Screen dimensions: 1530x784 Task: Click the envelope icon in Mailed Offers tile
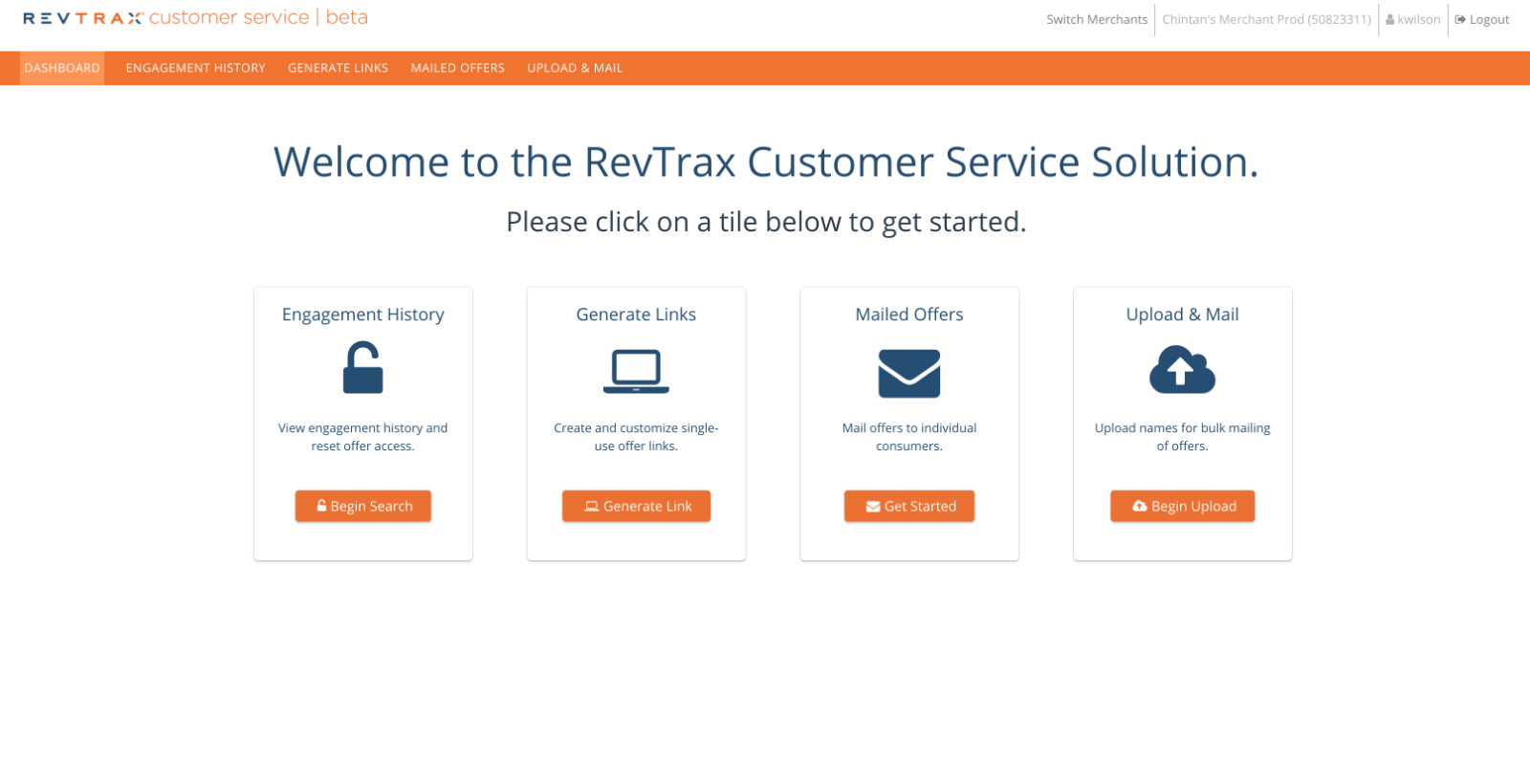click(x=909, y=374)
